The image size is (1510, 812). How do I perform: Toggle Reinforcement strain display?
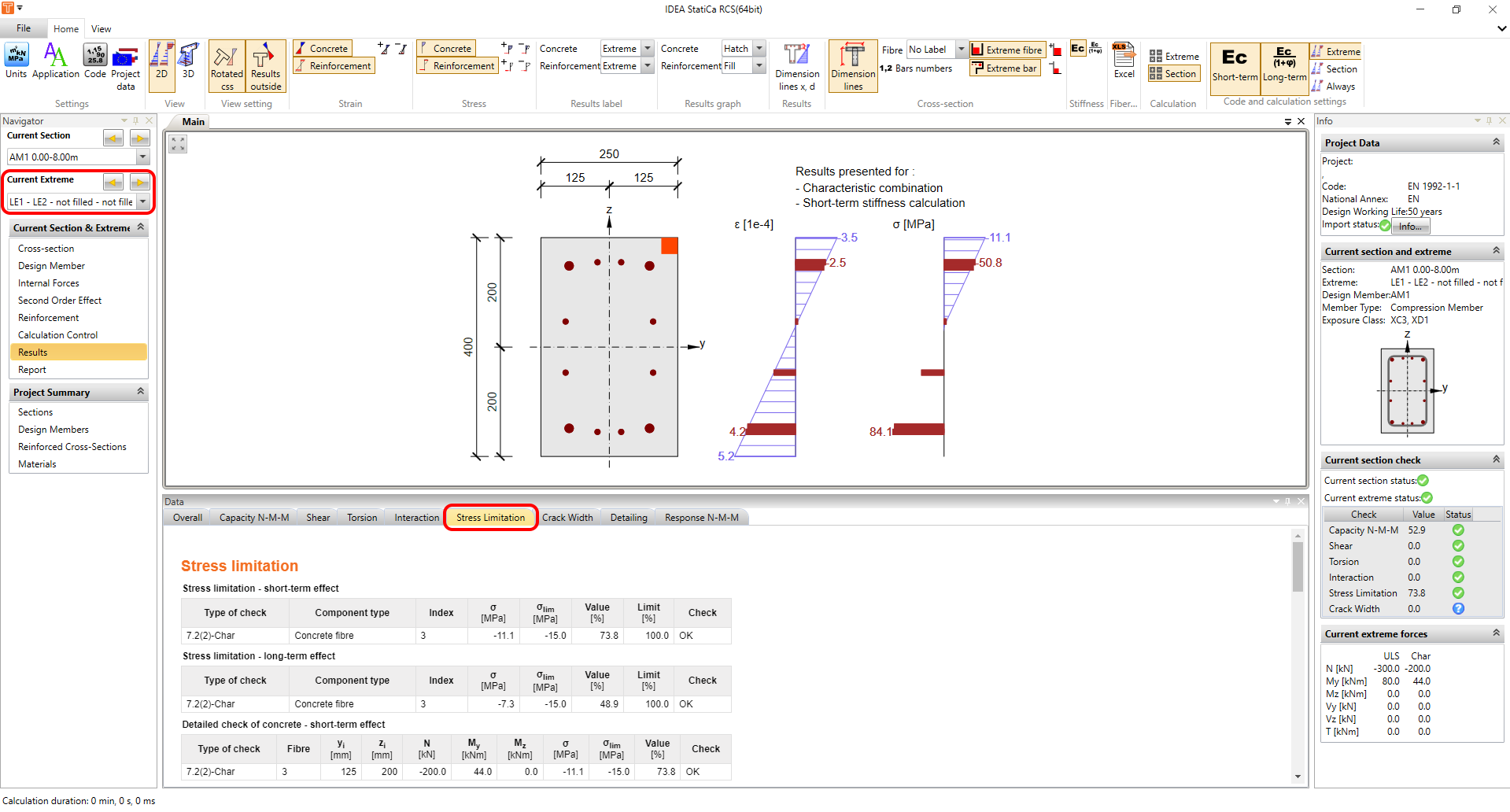tap(334, 66)
